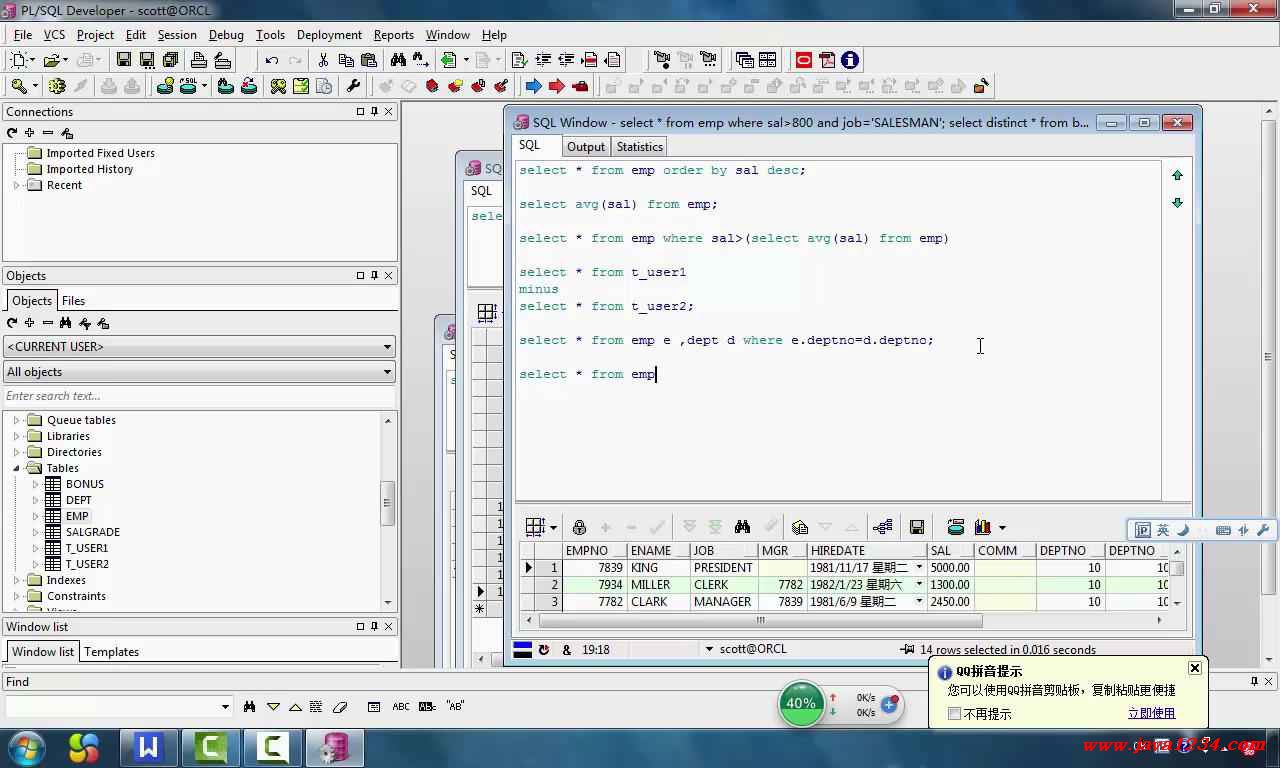The height and width of the screenshot is (768, 1280).
Task: Switch to the Files tab in Objects panel
Action: 74,301
